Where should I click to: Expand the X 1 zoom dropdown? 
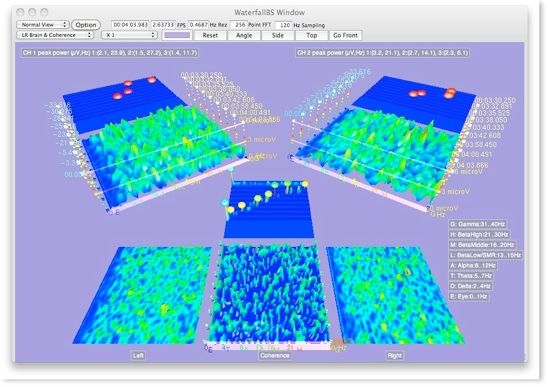[x=129, y=35]
